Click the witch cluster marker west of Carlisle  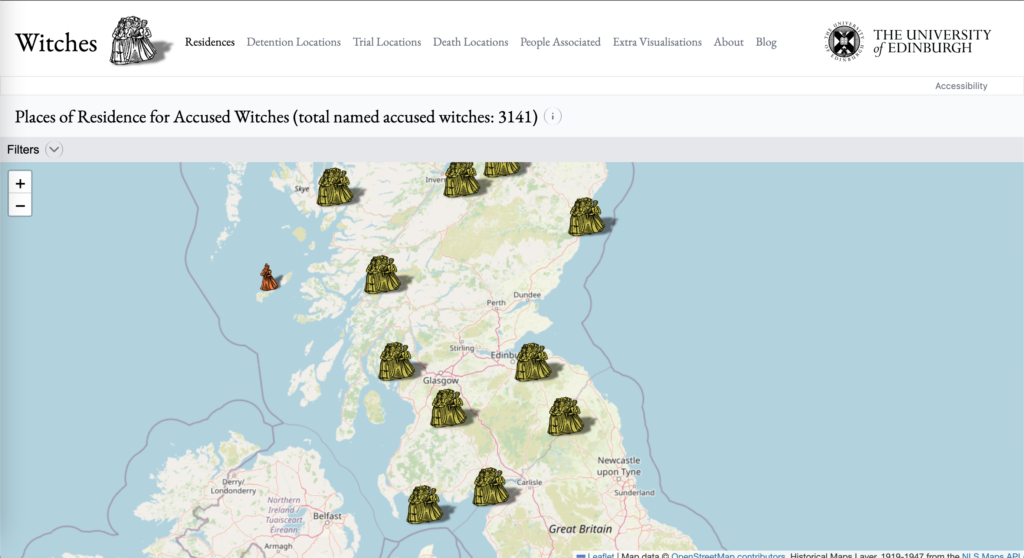pos(490,487)
